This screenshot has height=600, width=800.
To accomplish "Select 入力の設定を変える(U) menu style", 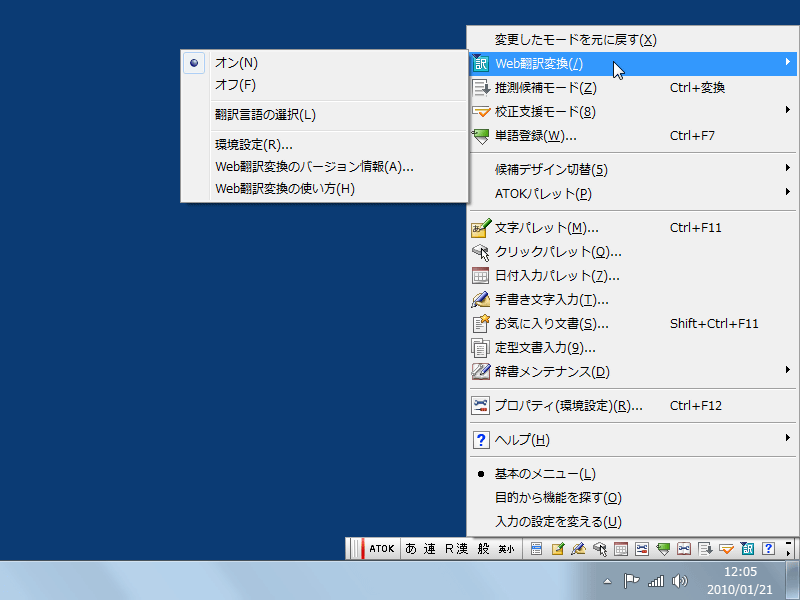I will [633, 522].
